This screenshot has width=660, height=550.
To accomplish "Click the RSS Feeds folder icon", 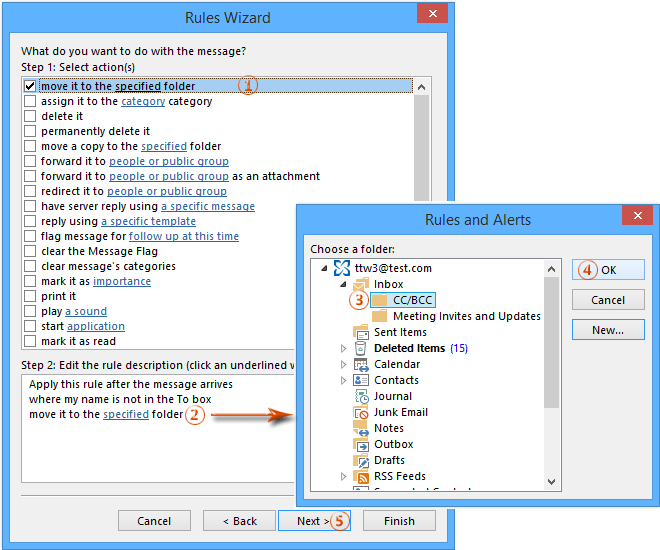I will coord(361,476).
